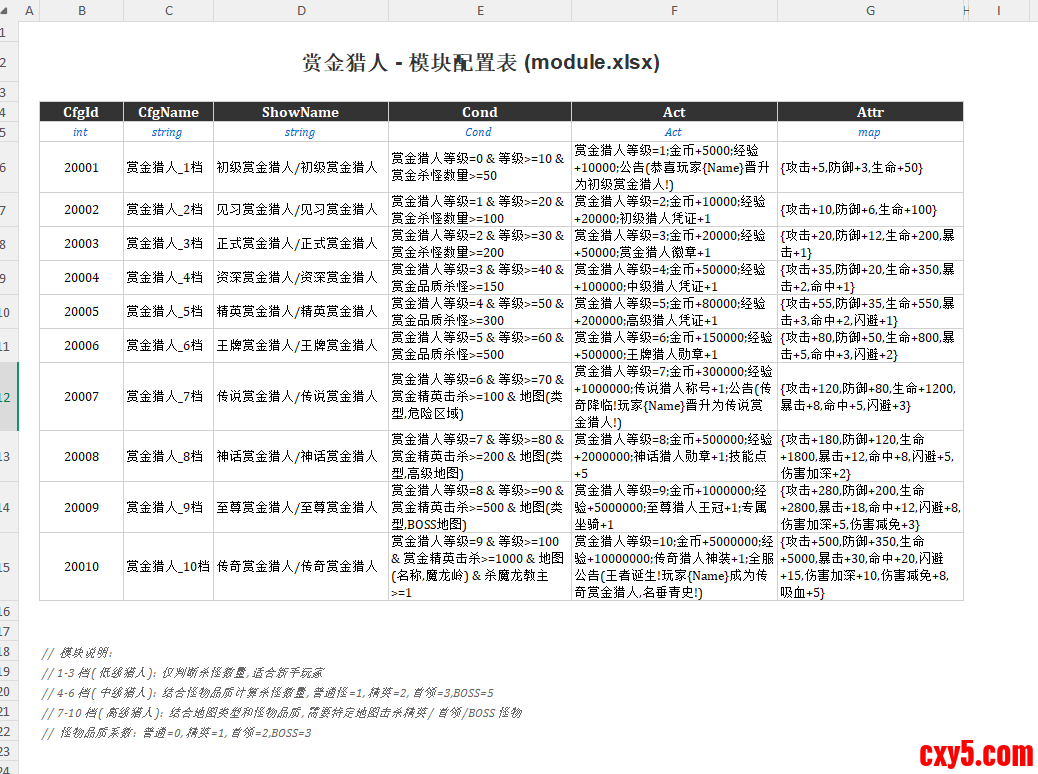Viewport: 1038px width, 774px height.
Task: Select the Cond header cell
Action: pos(480,112)
